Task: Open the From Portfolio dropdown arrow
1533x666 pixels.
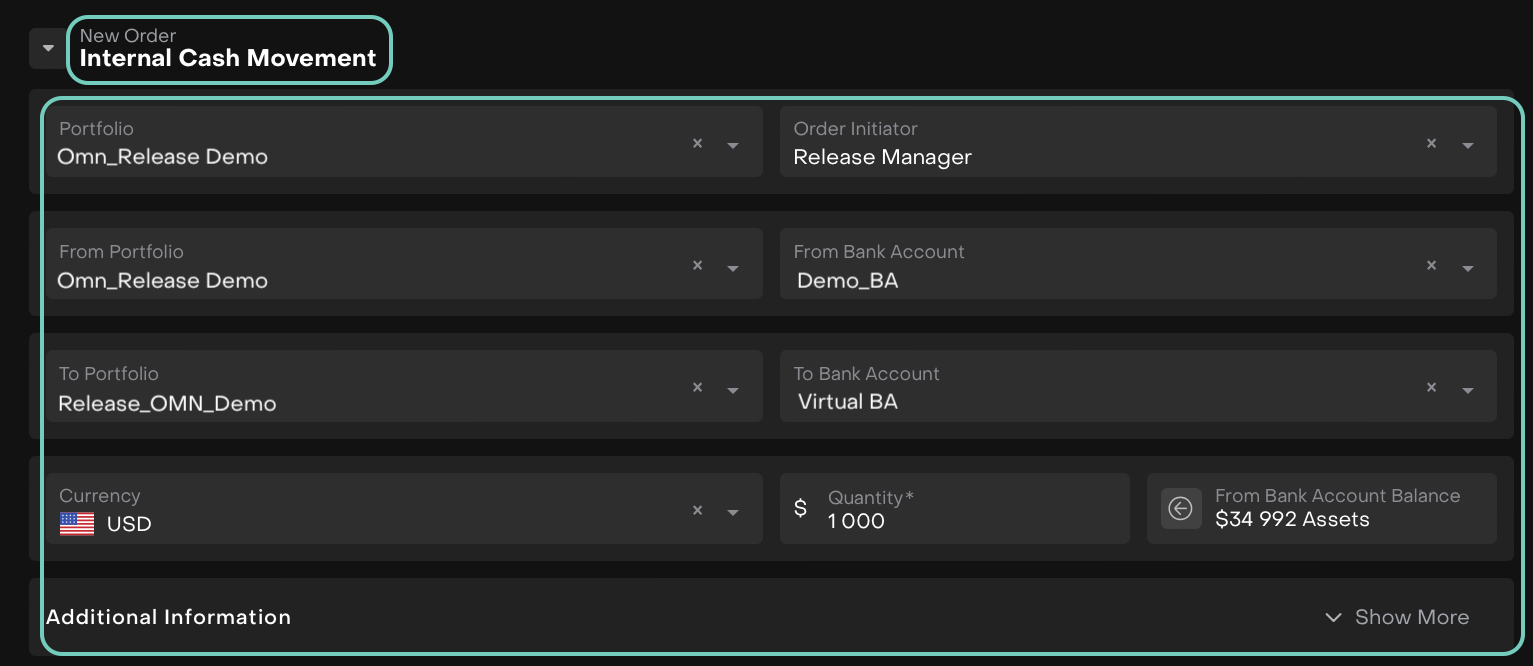Action: point(733,268)
